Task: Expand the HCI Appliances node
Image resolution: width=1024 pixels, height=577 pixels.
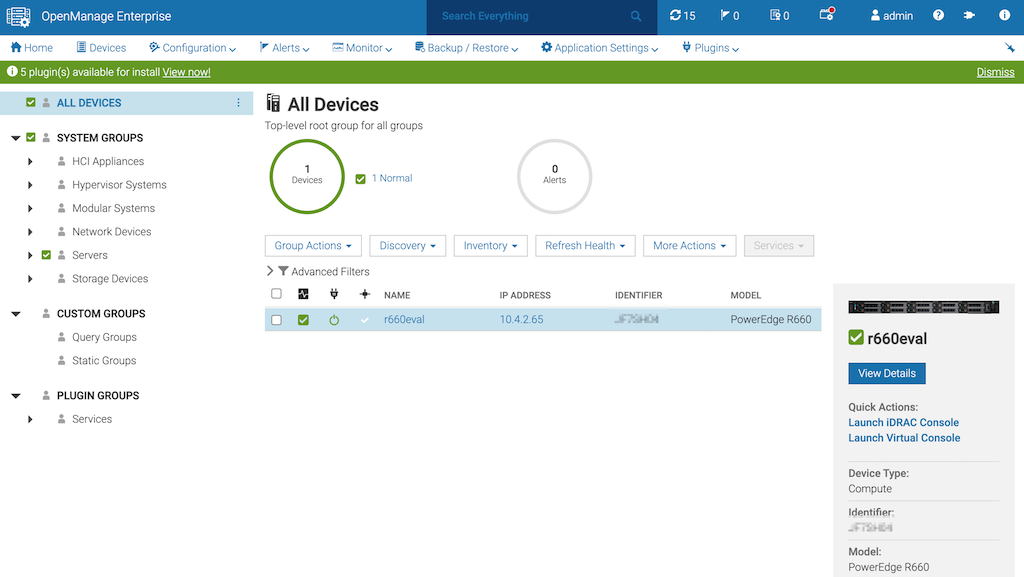Action: [x=30, y=161]
